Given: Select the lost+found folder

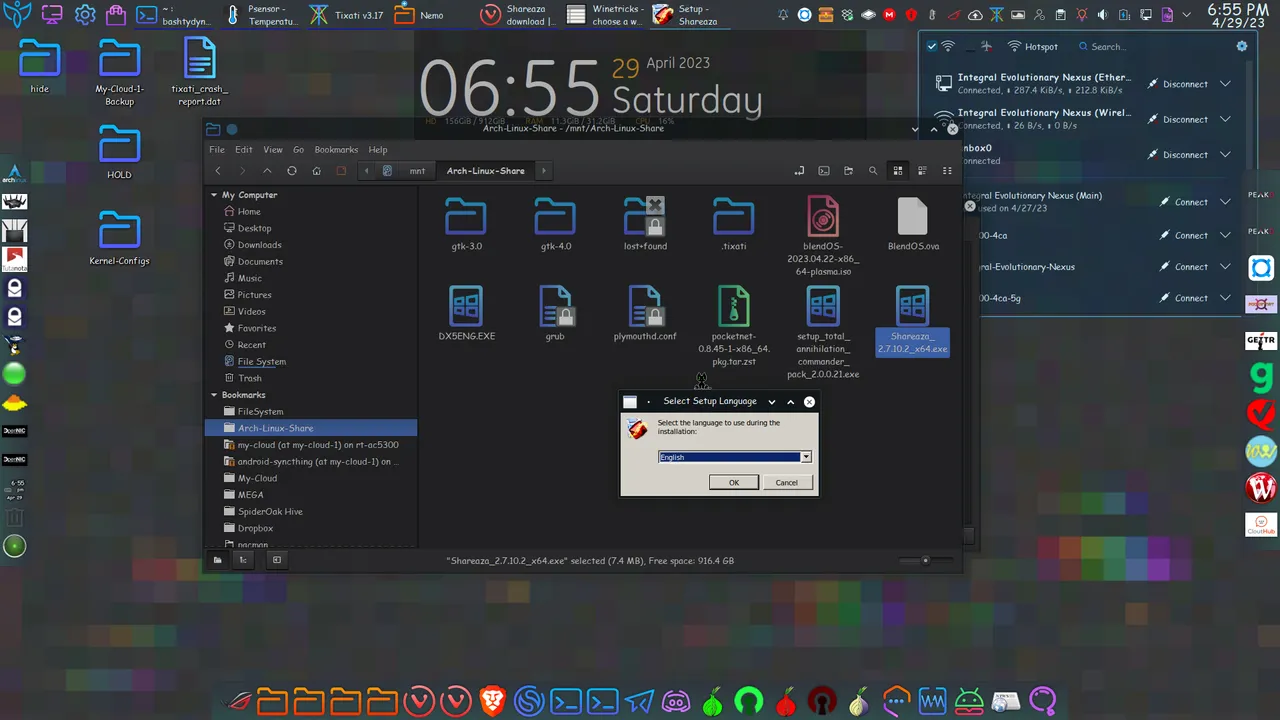Looking at the screenshot, I should pos(645,216).
